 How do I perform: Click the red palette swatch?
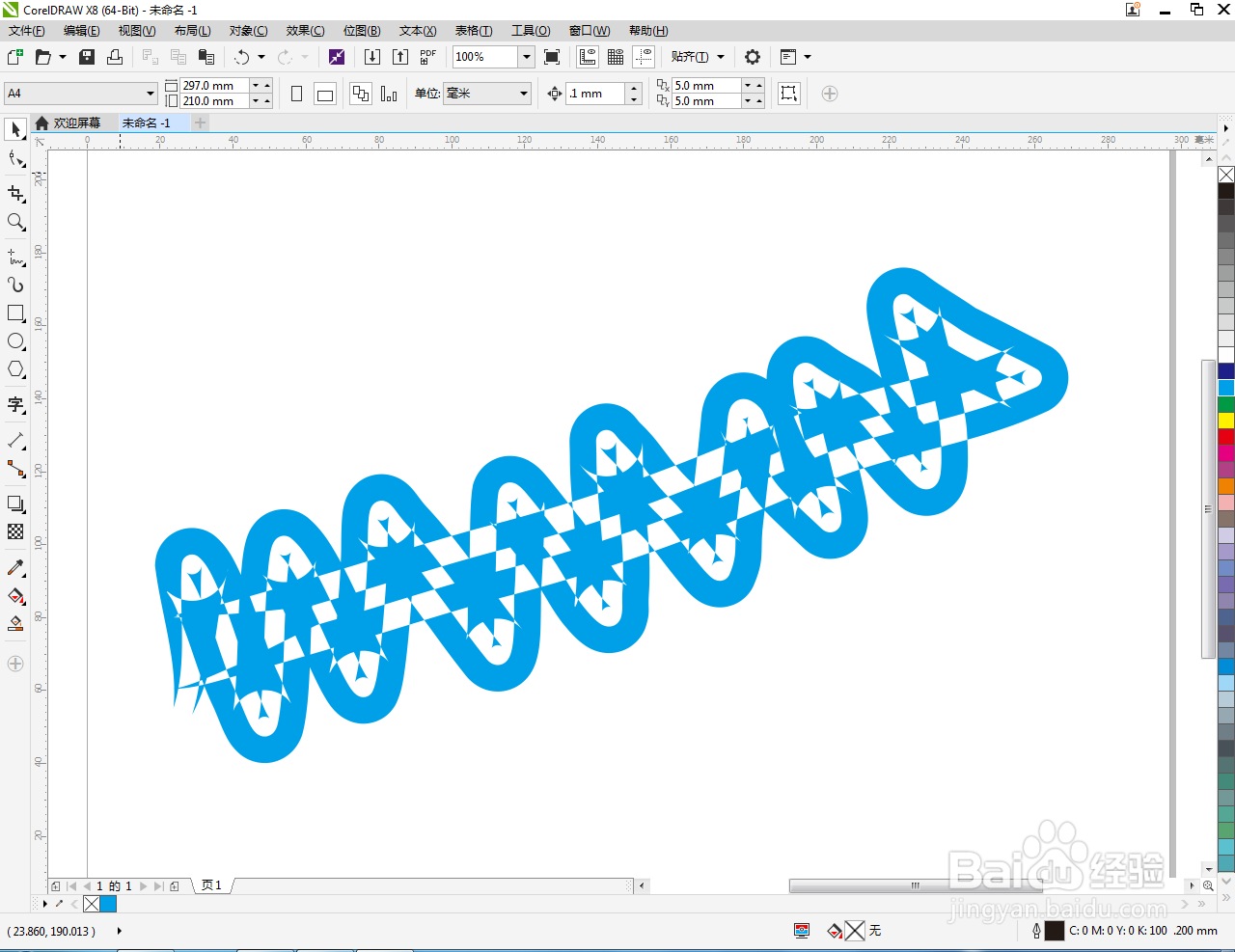tap(1226, 437)
